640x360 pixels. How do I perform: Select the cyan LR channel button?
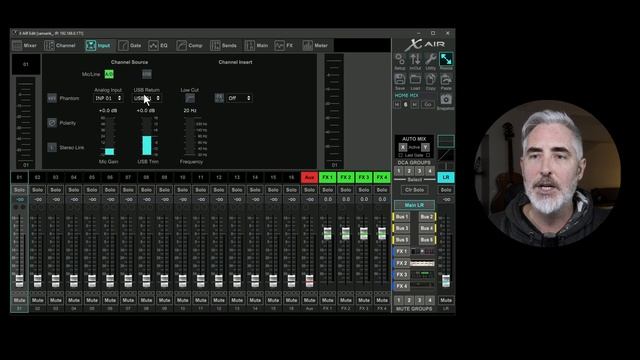pos(446,177)
